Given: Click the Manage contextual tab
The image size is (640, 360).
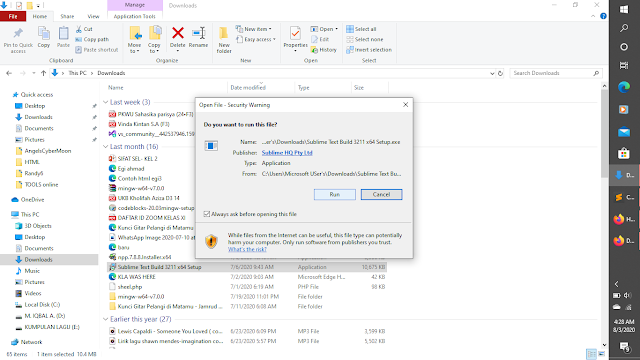Looking at the screenshot, I should tap(135, 5).
